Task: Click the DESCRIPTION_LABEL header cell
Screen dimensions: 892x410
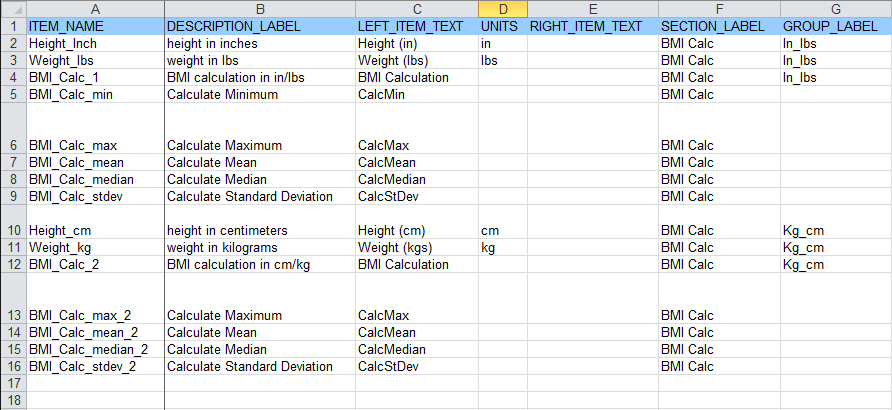Action: click(259, 25)
